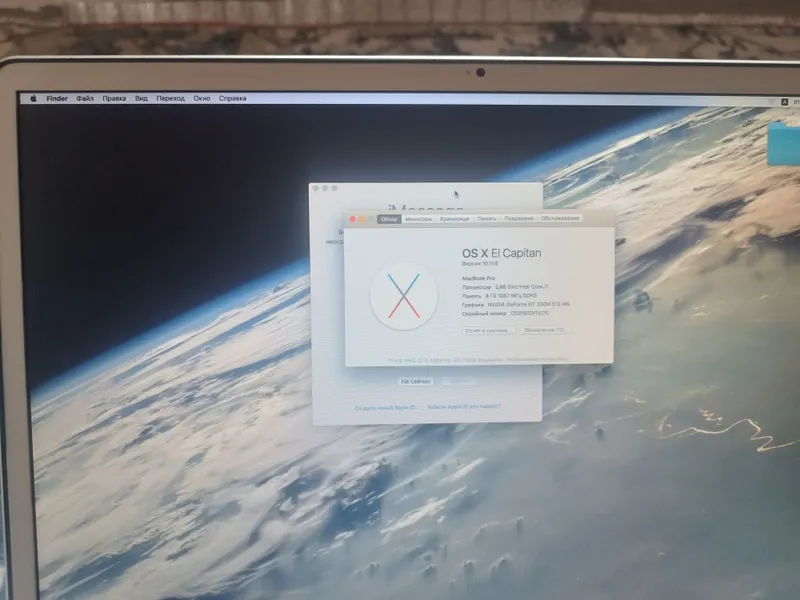Viewport: 800px width, 600px height.
Task: Click the Обновление ПО button
Action: point(544,330)
